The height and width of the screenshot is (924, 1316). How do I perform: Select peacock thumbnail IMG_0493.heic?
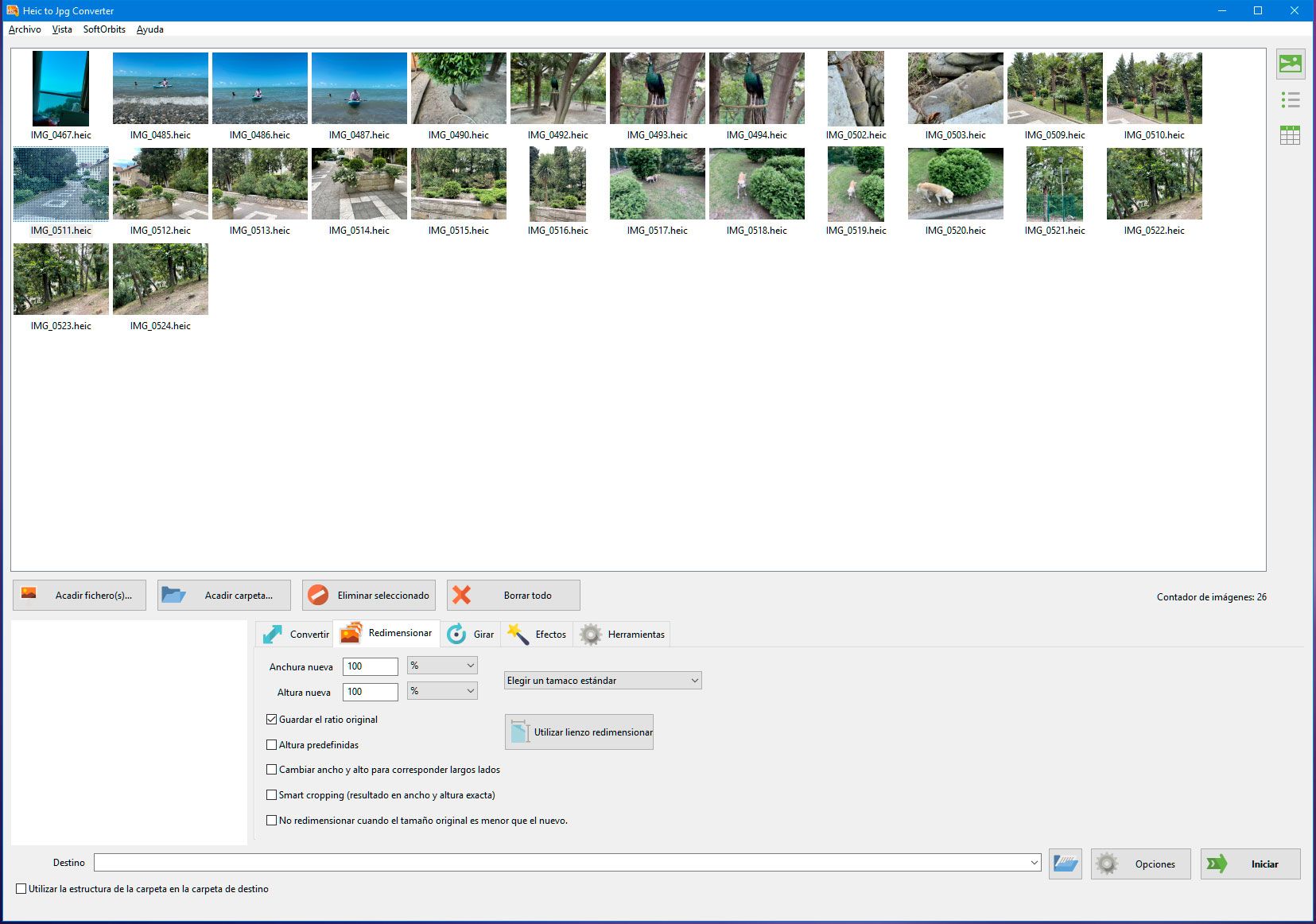[658, 88]
